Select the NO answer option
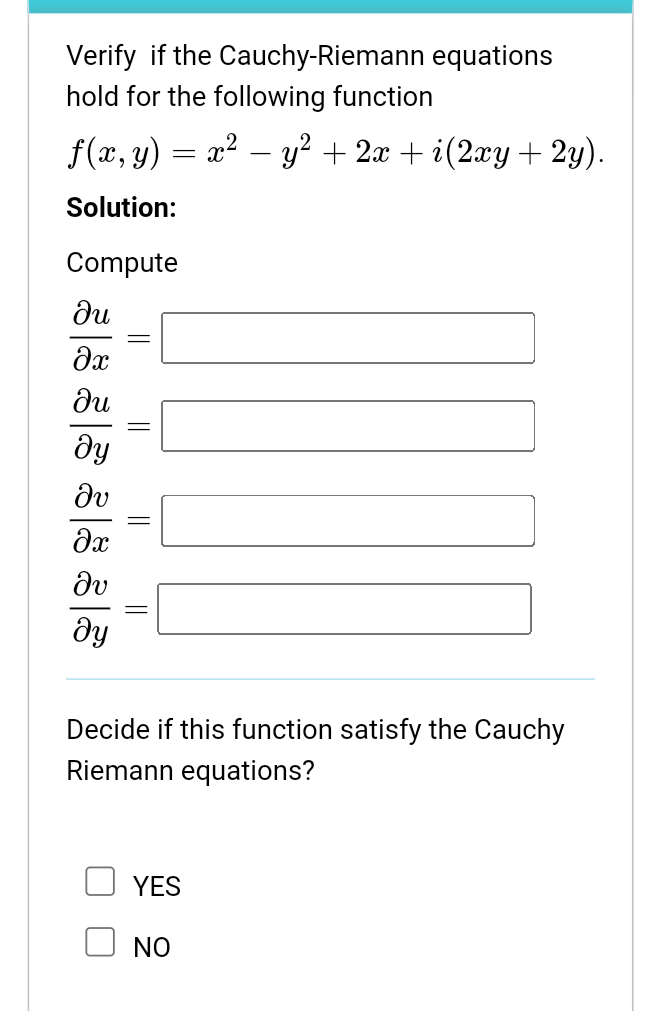655x1011 pixels. [100, 941]
